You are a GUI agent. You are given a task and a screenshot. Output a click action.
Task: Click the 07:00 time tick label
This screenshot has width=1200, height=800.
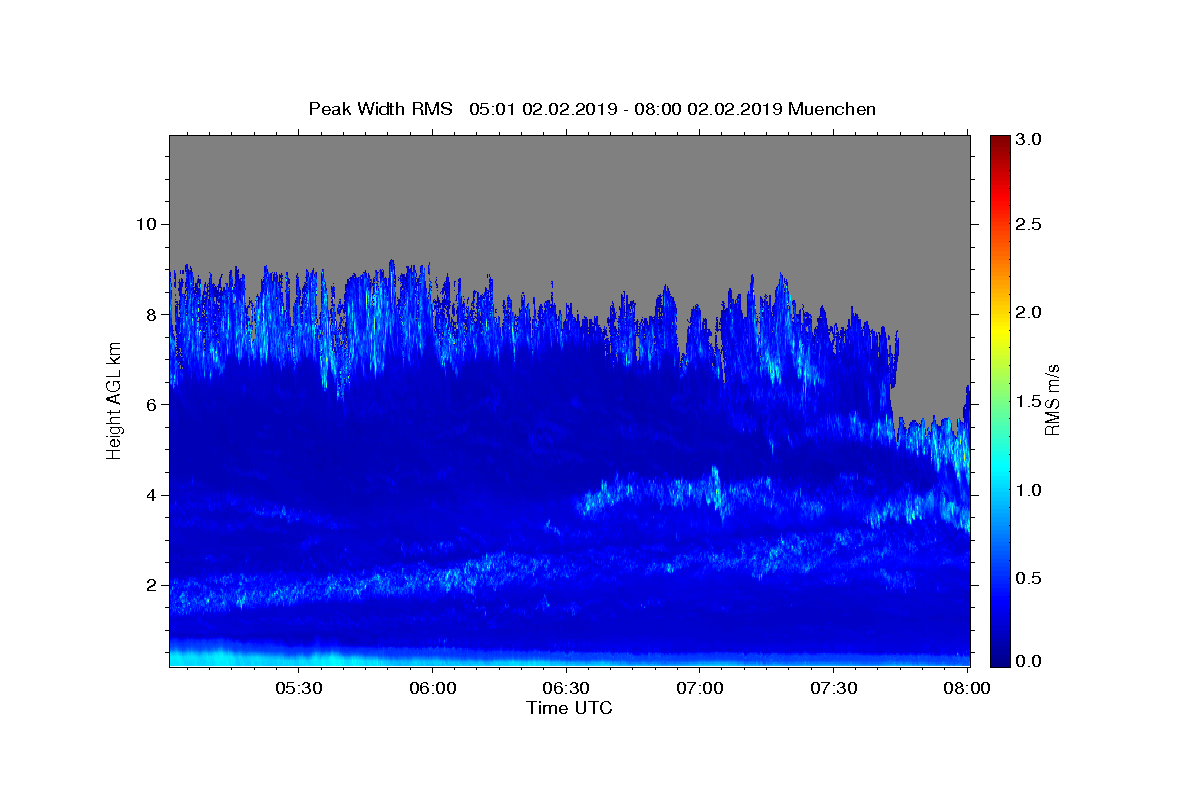tap(700, 689)
